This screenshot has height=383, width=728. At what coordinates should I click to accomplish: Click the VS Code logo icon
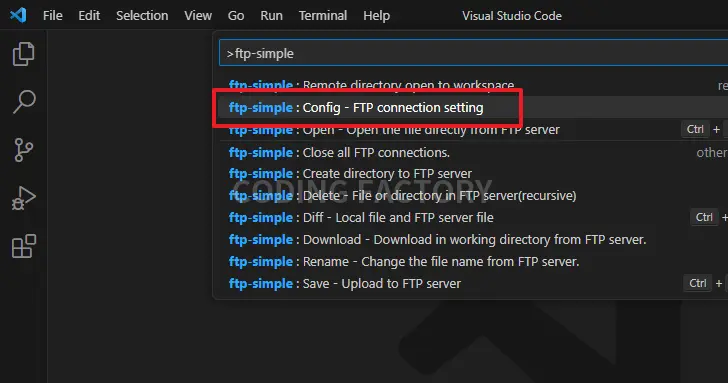coord(18,15)
